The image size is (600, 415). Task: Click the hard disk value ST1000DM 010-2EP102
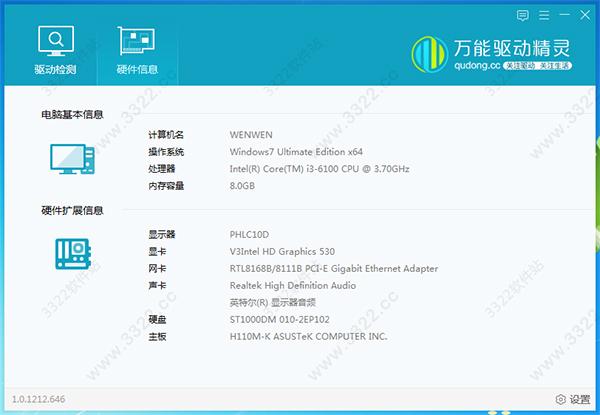click(x=279, y=319)
